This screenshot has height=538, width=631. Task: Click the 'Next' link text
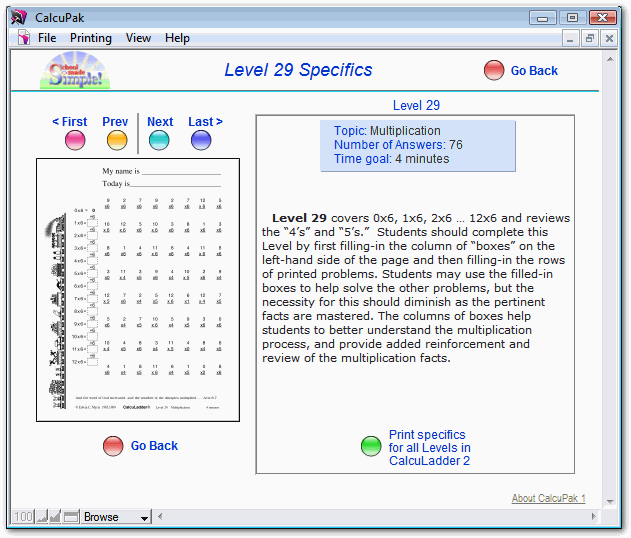click(x=160, y=122)
